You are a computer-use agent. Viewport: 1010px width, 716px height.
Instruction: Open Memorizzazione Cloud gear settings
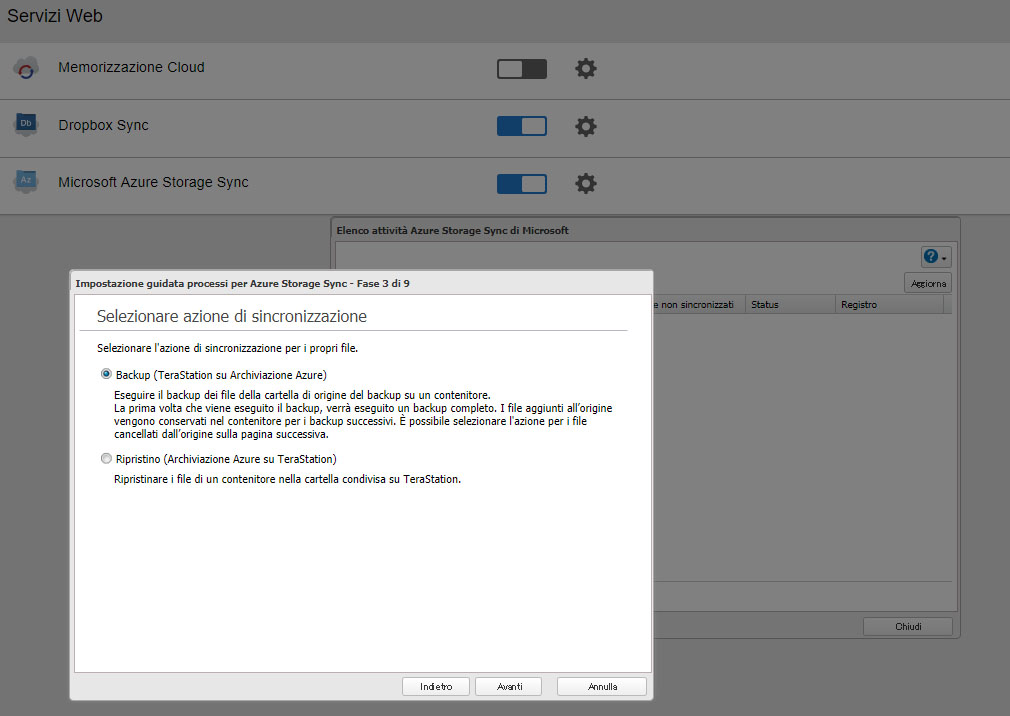pyautogui.click(x=586, y=69)
